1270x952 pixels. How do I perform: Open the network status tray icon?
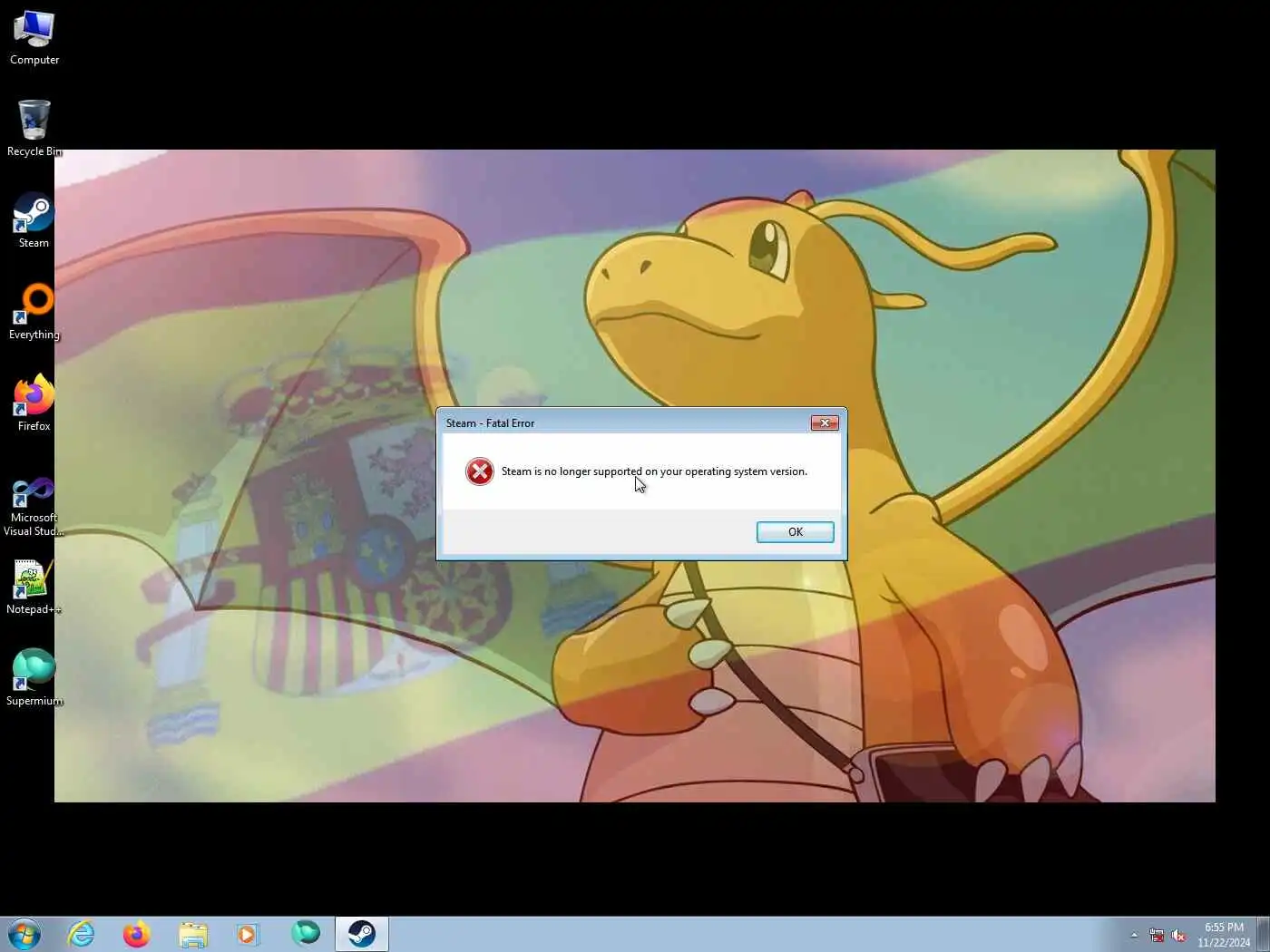(x=1157, y=935)
